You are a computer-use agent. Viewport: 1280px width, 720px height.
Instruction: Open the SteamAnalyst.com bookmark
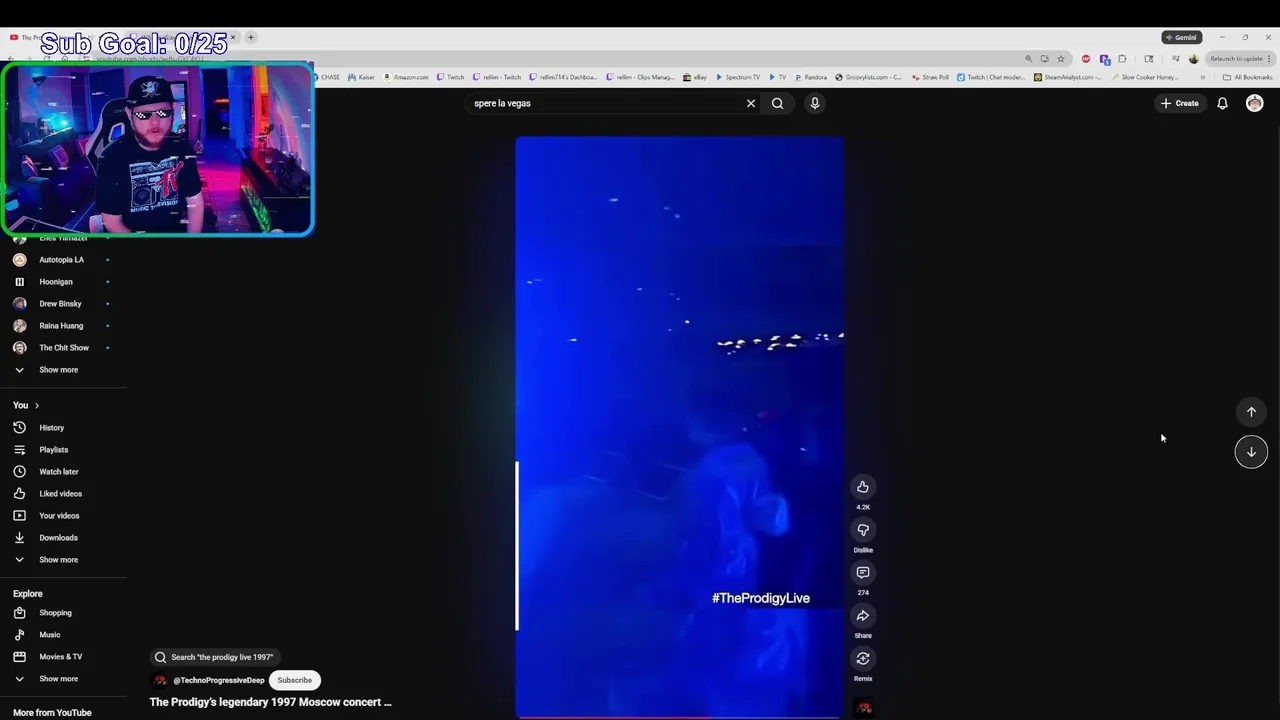(1067, 77)
